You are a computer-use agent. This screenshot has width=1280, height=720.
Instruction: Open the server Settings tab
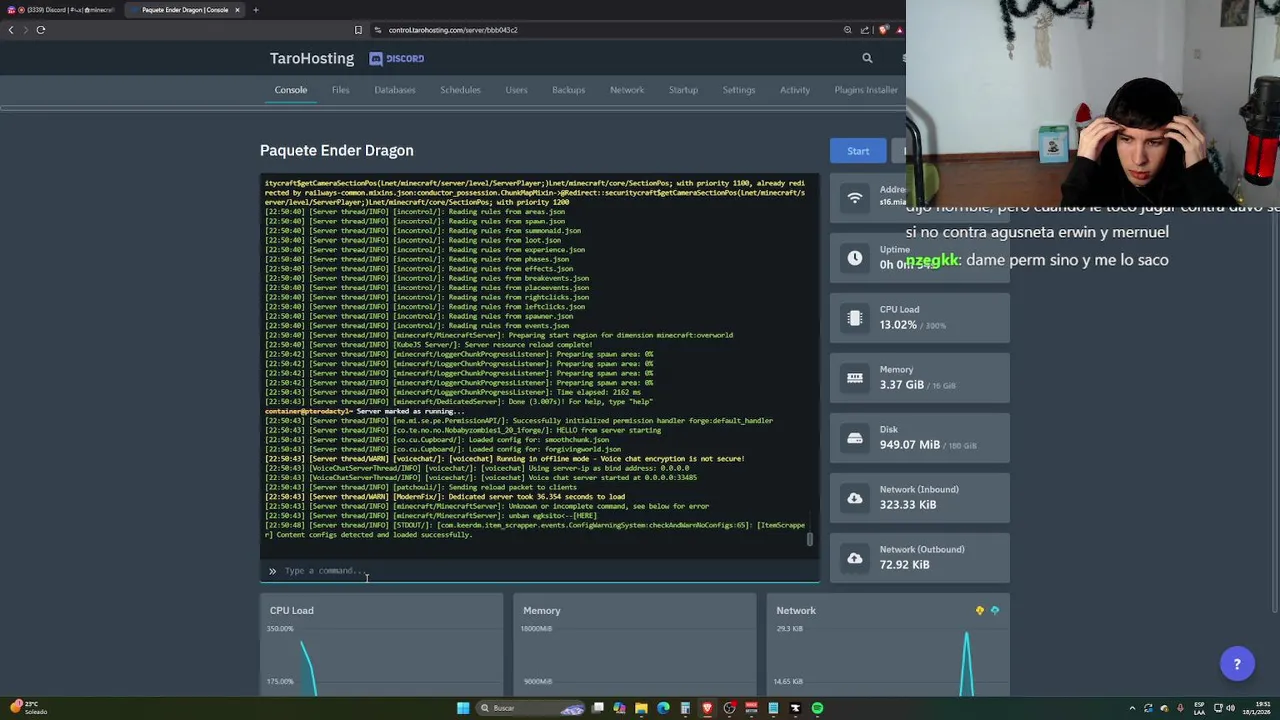(x=739, y=90)
